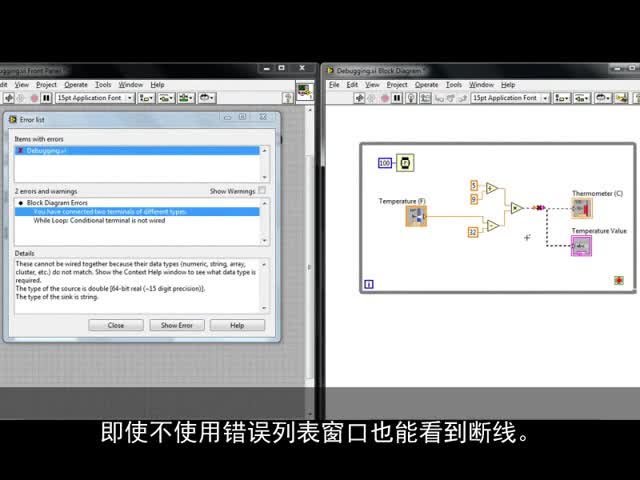The image size is (640, 480).
Task: Open Edit menu in Block Diagram window
Action: (x=352, y=84)
